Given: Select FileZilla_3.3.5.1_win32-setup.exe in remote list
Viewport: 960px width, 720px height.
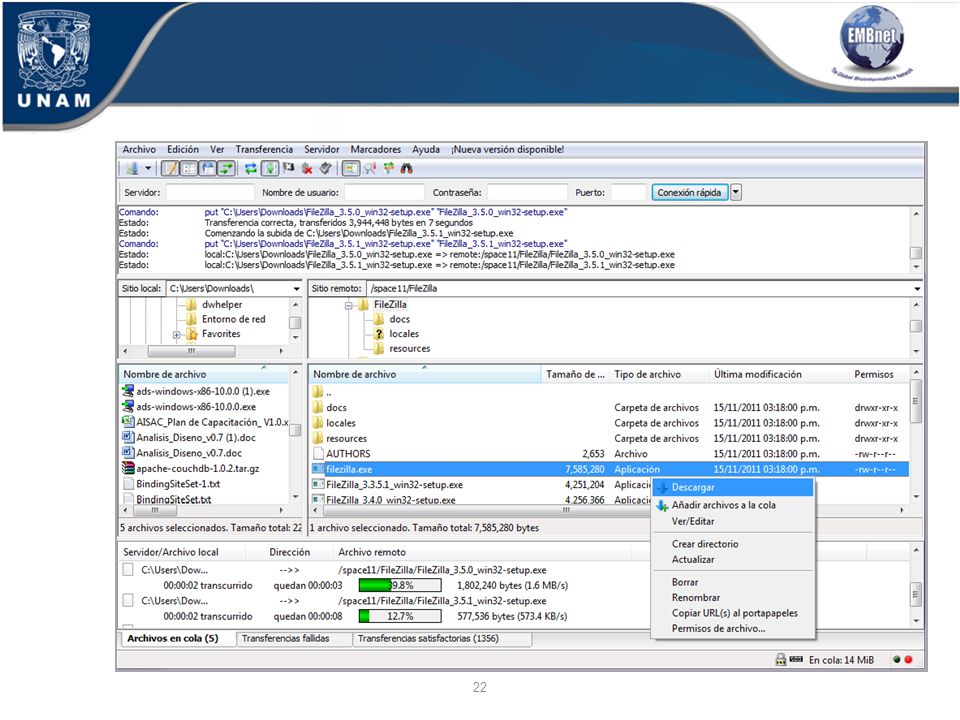Looking at the screenshot, I should (x=394, y=484).
